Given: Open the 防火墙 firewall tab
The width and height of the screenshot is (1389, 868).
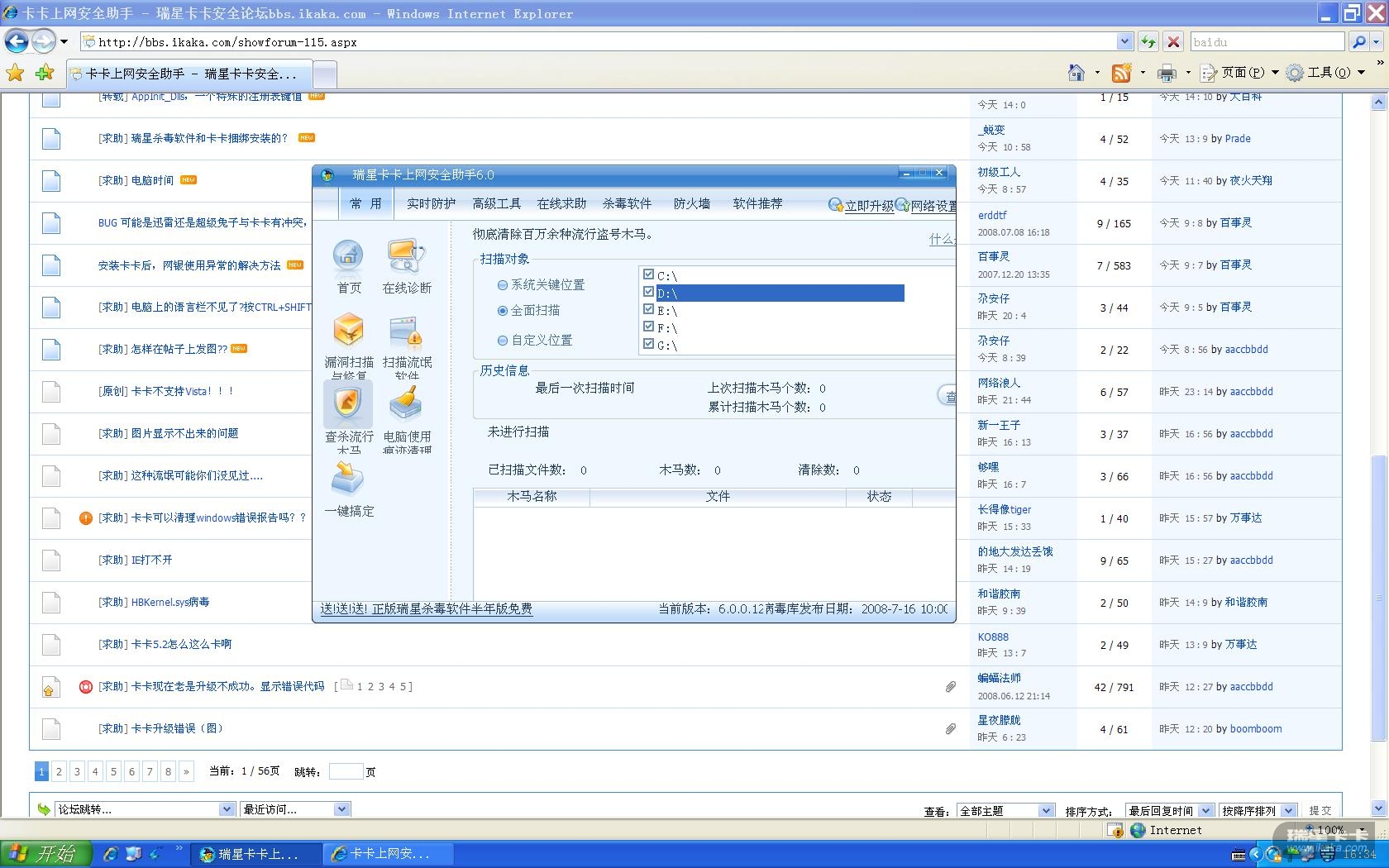Looking at the screenshot, I should coord(692,203).
